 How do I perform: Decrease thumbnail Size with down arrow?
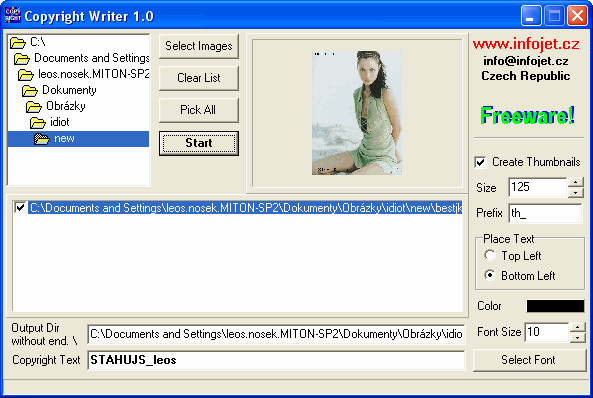click(x=575, y=193)
